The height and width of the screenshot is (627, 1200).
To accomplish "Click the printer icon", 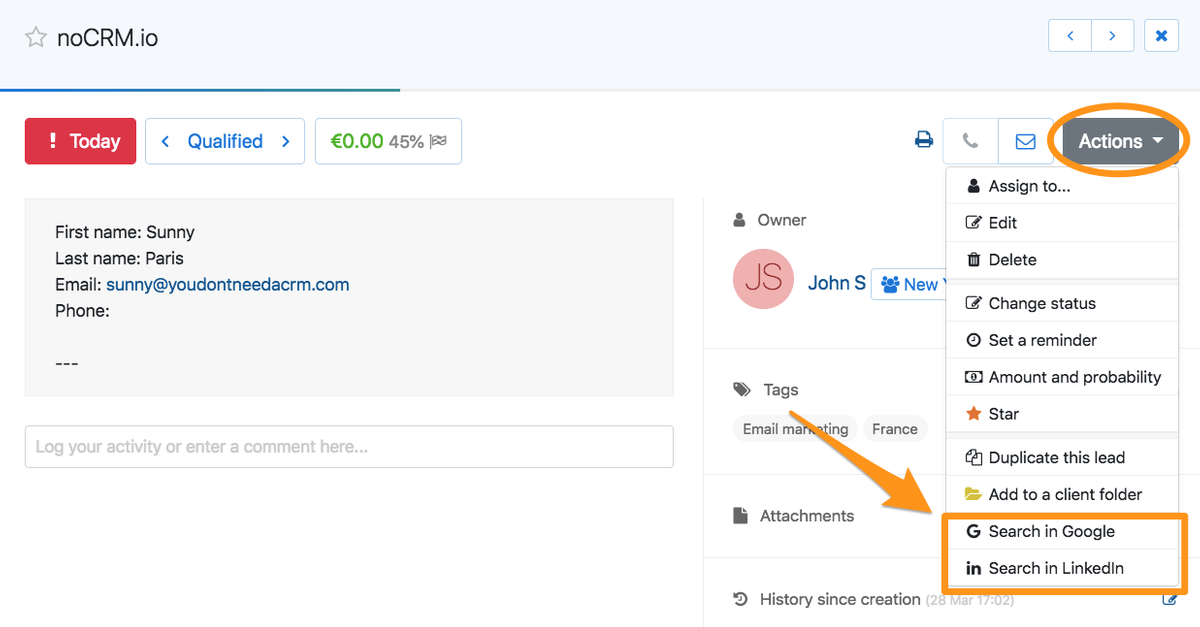I will coord(924,141).
